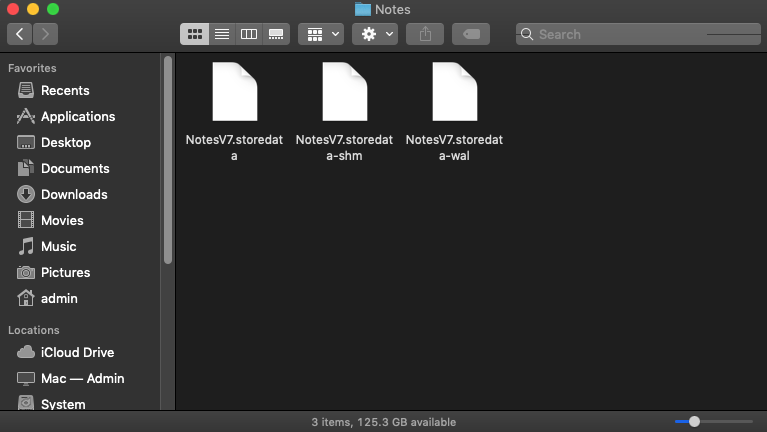Click the Share toolbar button

pos(425,34)
